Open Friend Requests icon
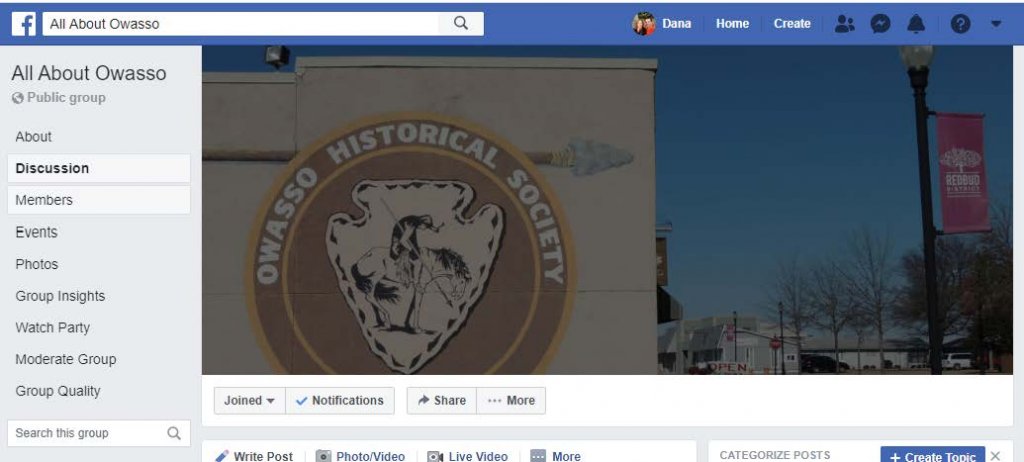Viewport: 1024px width, 462px height. coord(844,24)
